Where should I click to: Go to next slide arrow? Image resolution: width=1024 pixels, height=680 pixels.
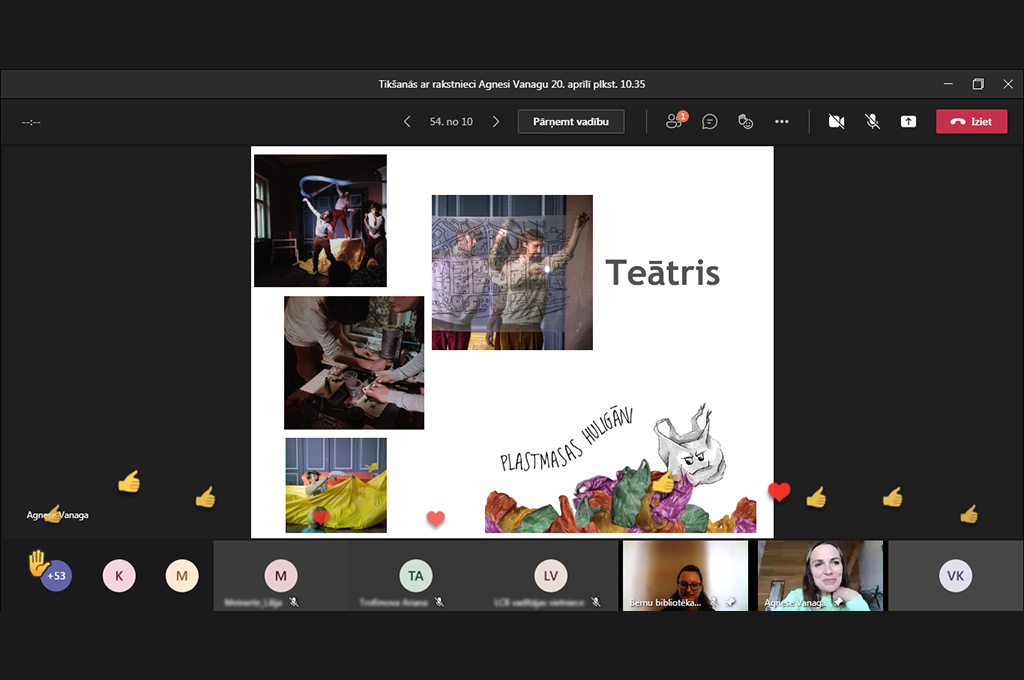click(496, 121)
